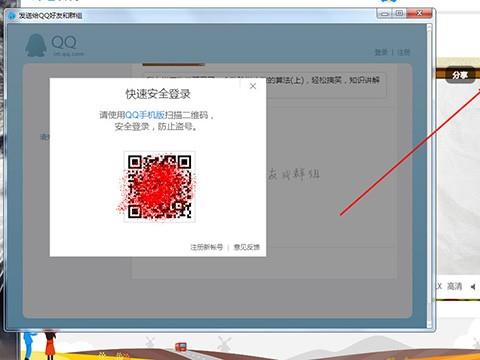This screenshot has height=360, width=480.
Task: Maximize the 发送给QQ好友和群组 window
Action: (x=399, y=14)
